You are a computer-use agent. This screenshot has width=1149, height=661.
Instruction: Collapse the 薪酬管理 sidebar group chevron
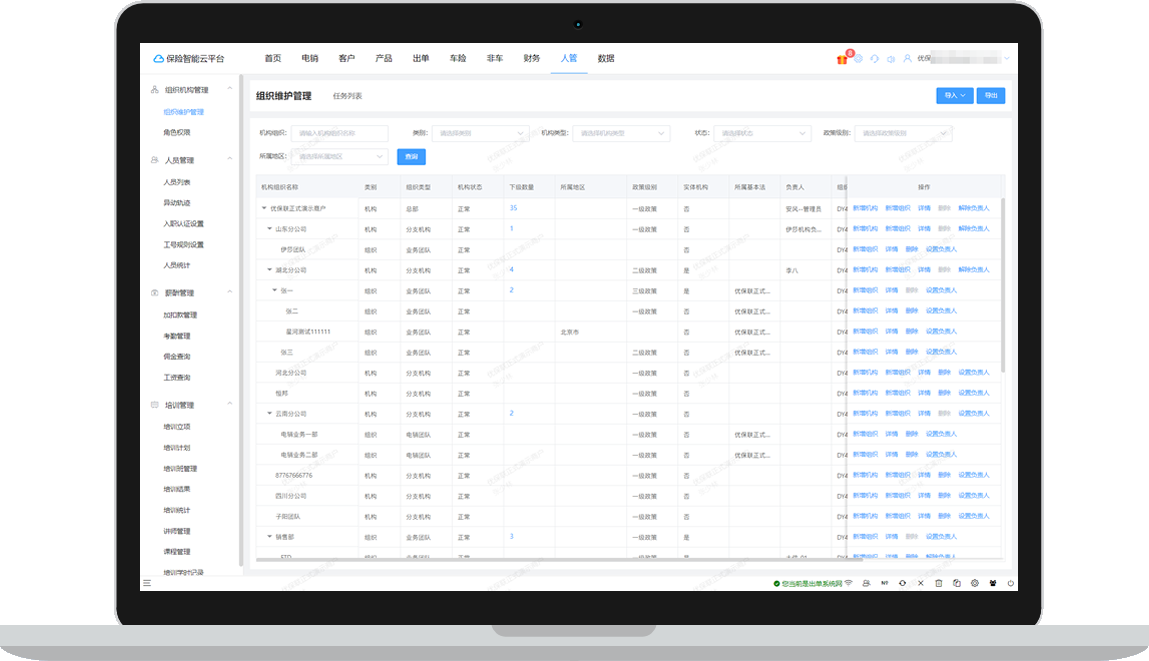pyautogui.click(x=229, y=292)
